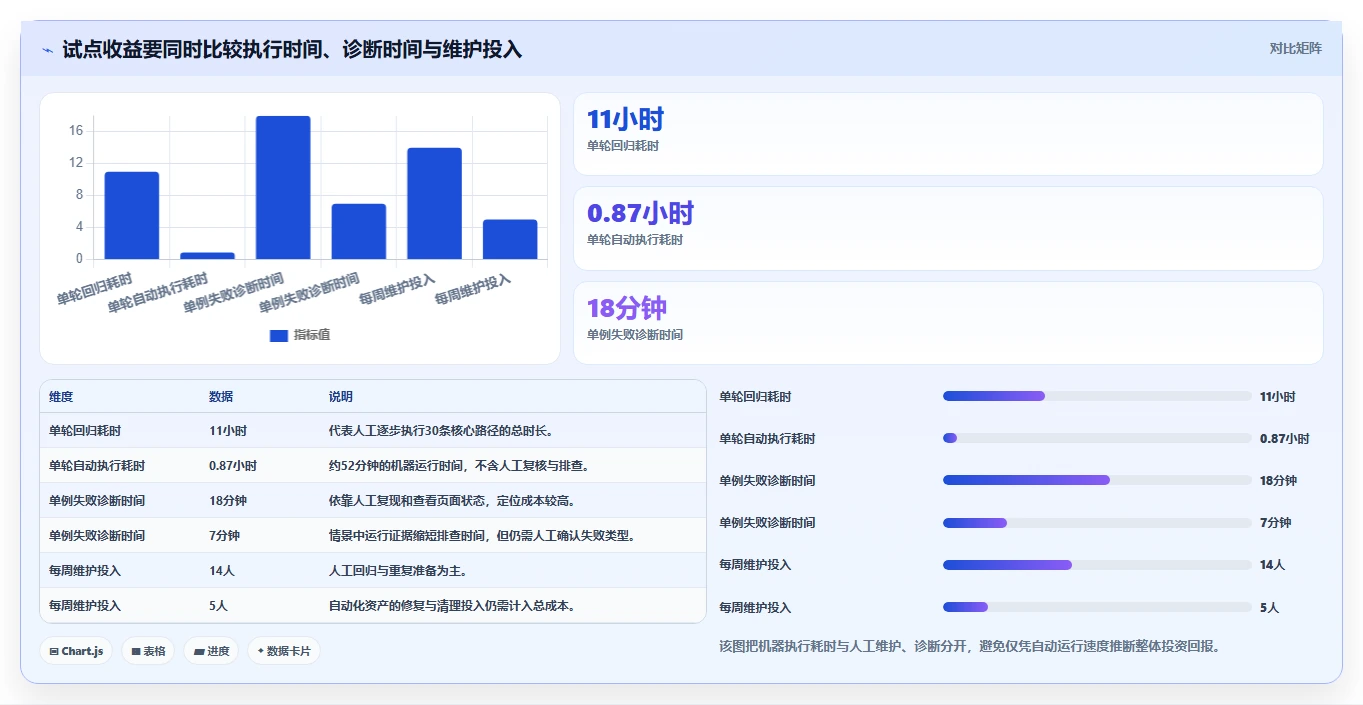Click the 14人 progress bar
1363x705 pixels.
pos(1097,565)
